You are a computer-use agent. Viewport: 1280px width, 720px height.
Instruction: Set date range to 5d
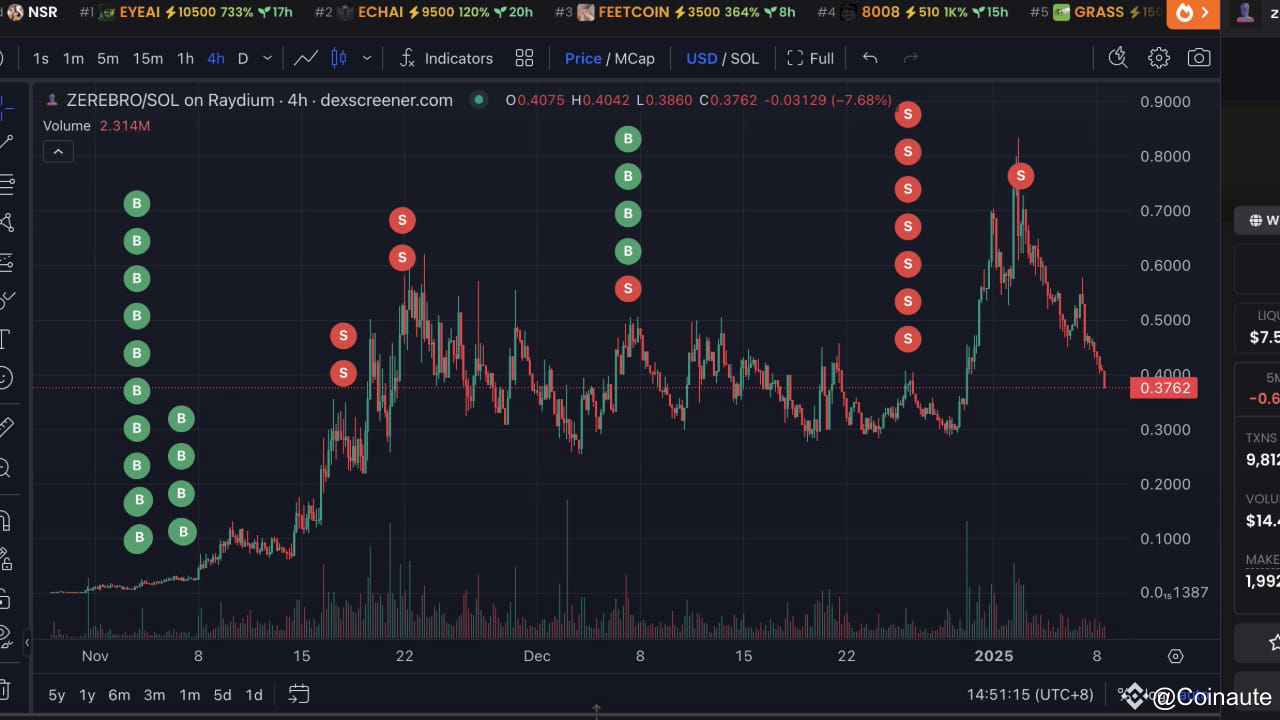(x=222, y=694)
